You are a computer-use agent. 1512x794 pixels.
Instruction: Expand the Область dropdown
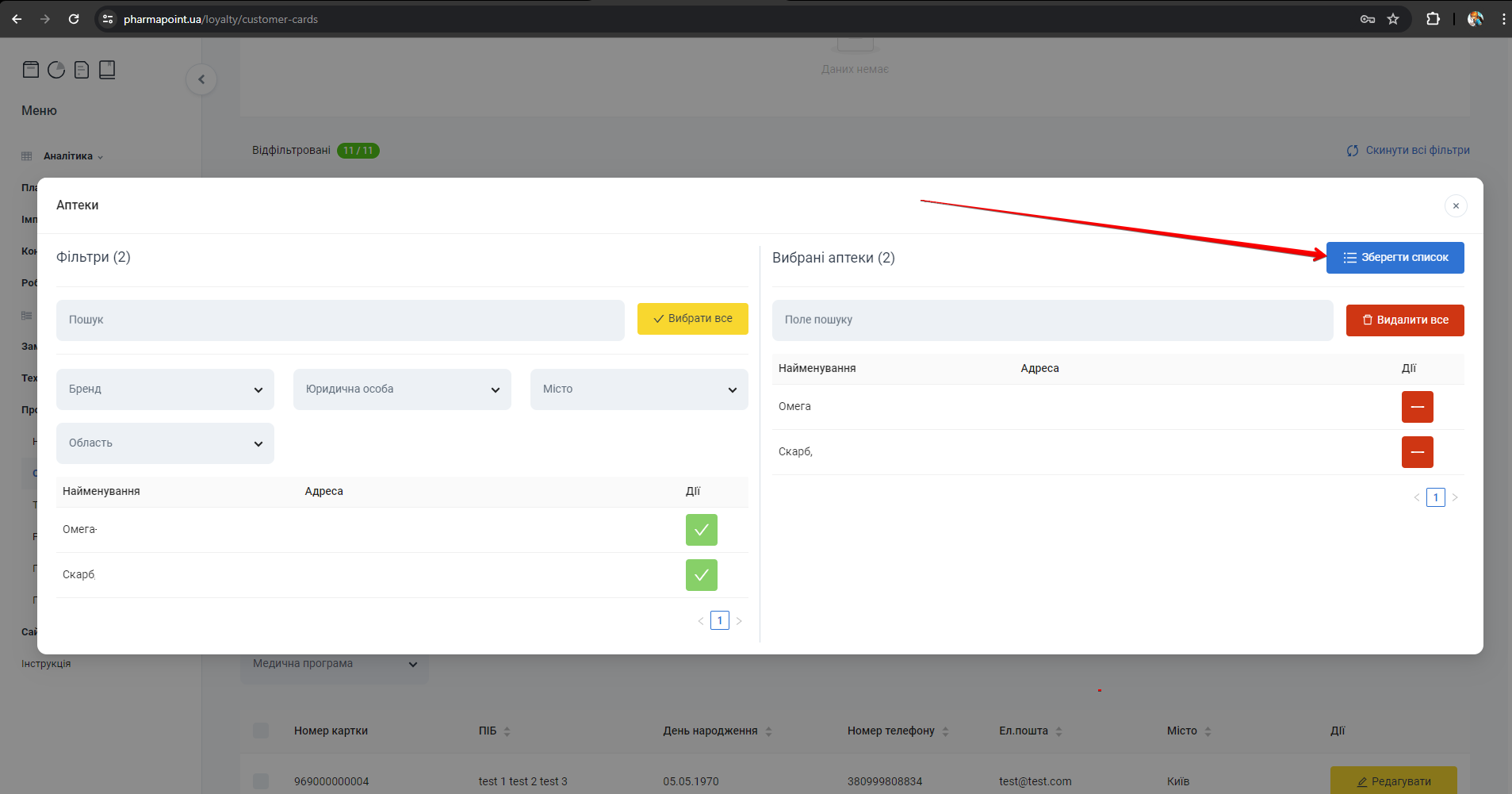pos(165,443)
